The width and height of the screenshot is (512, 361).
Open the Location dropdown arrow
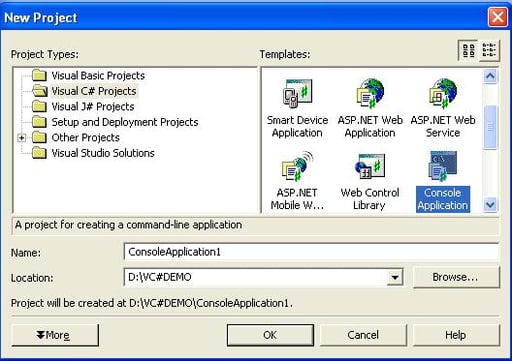click(x=395, y=277)
